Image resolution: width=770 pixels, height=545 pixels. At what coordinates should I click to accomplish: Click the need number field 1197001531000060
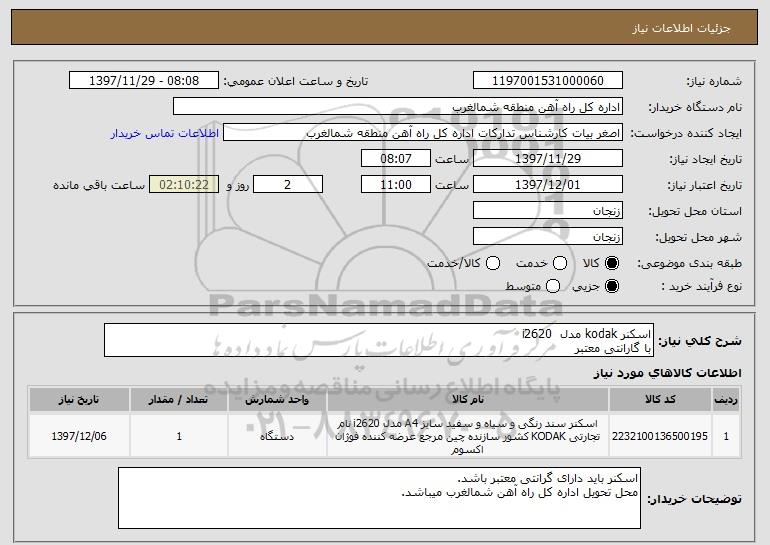tap(548, 81)
